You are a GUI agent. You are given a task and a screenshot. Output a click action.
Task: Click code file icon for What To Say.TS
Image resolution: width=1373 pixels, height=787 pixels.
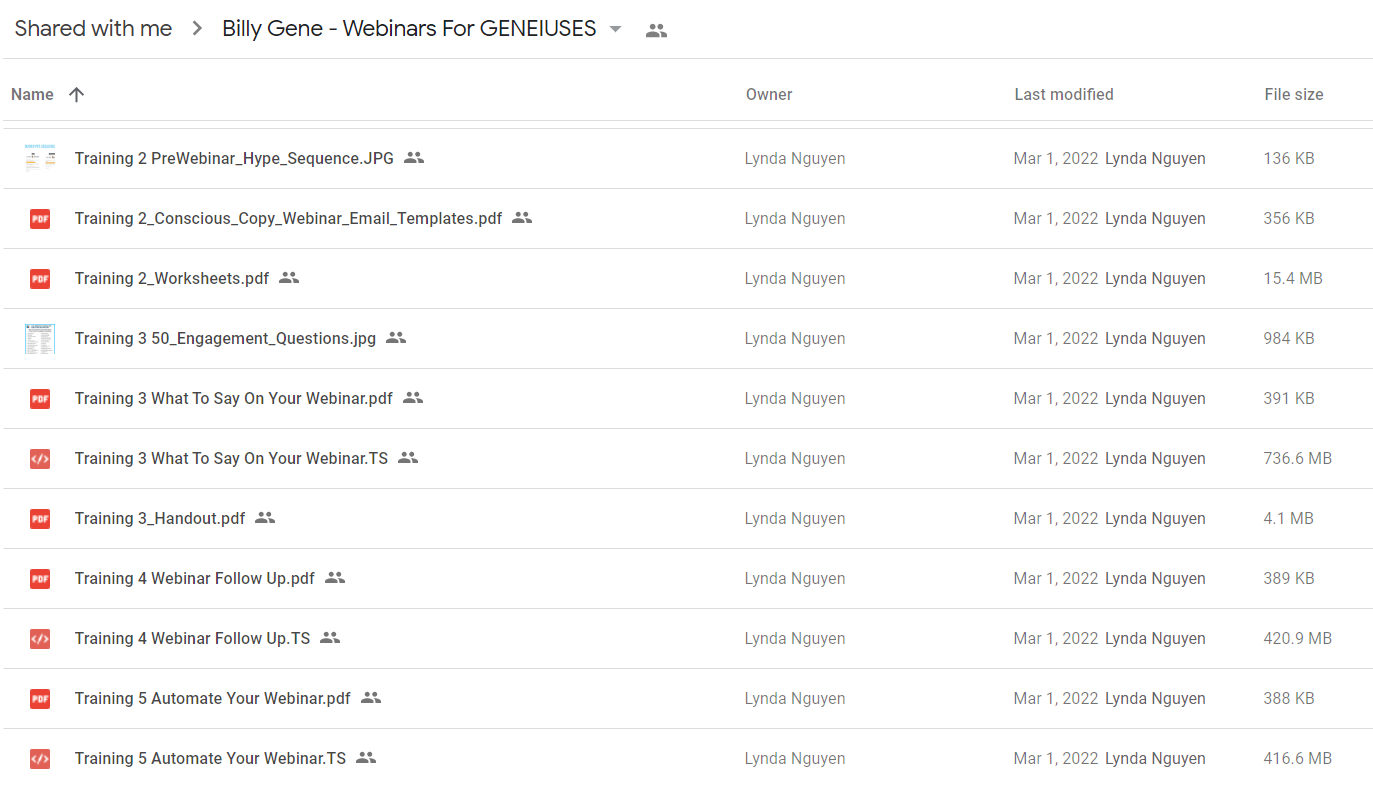tap(40, 458)
